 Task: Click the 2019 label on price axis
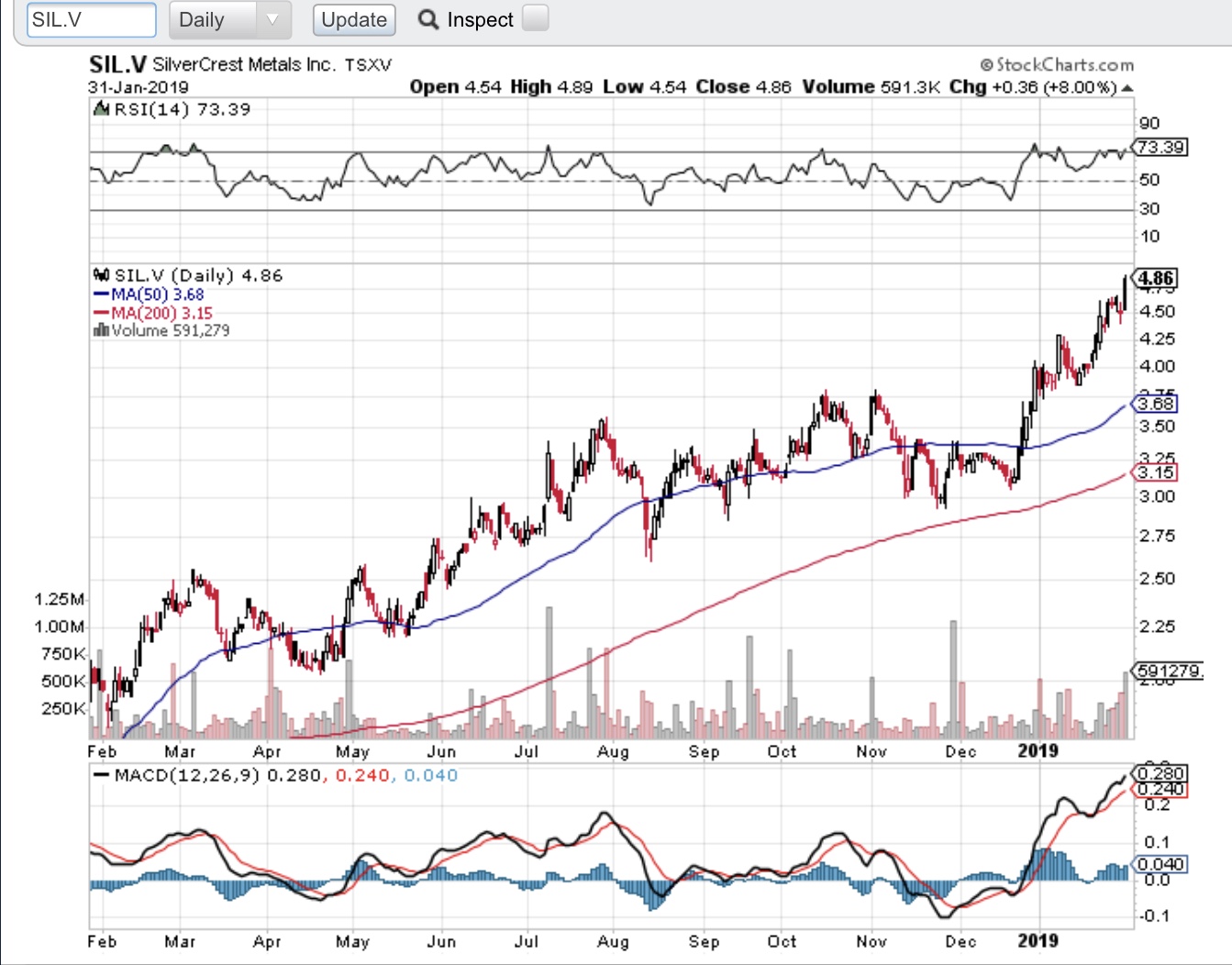(1038, 750)
